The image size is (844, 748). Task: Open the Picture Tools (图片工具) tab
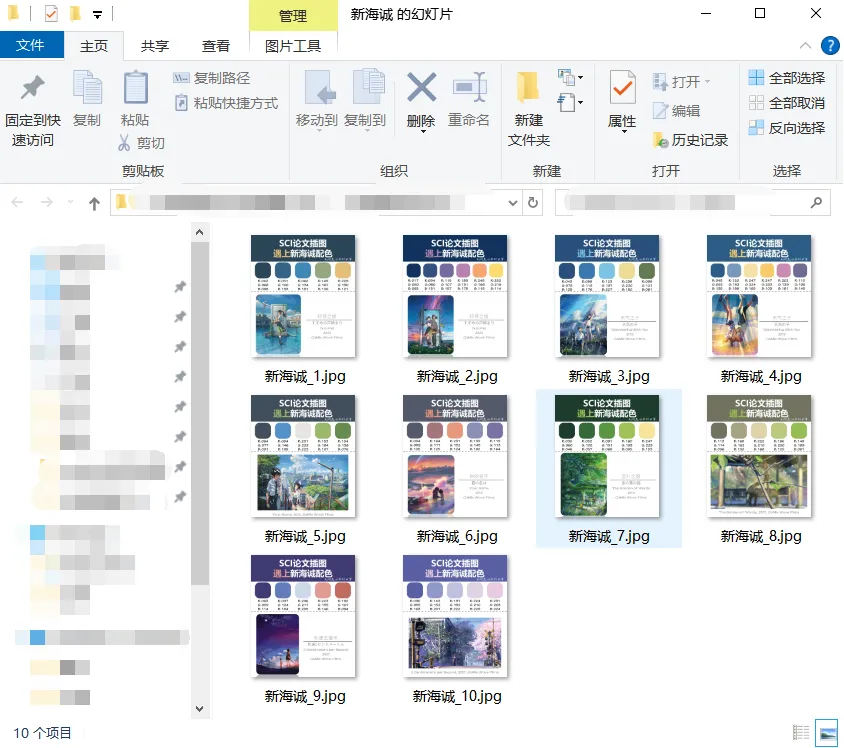click(293, 46)
